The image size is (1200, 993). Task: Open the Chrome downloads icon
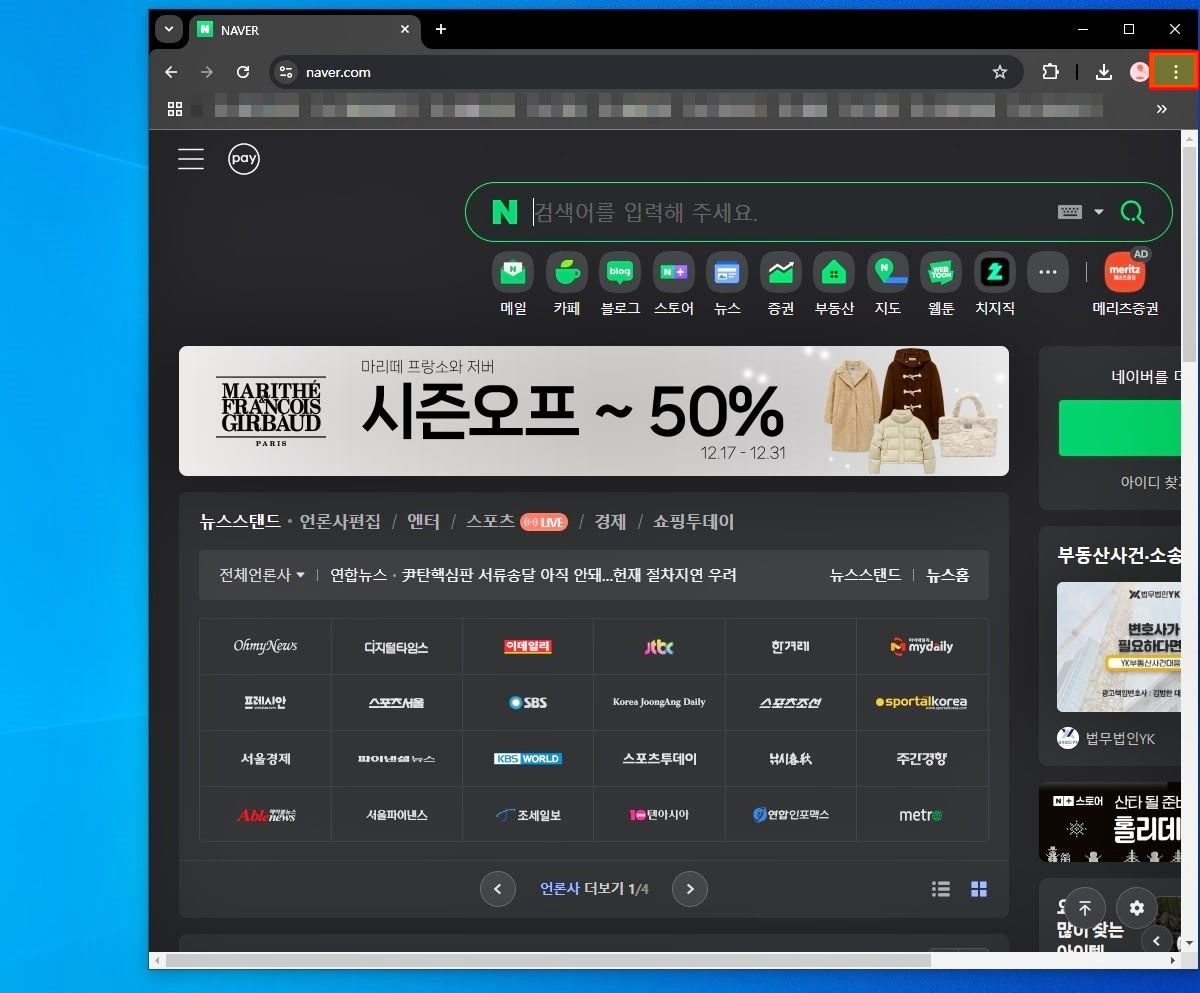(1104, 72)
